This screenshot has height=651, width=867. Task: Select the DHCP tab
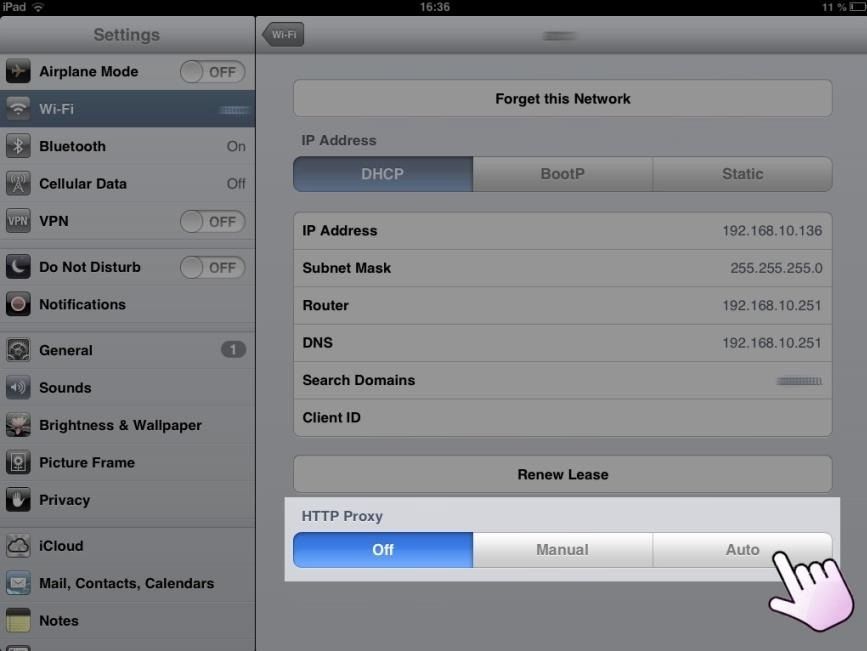(382, 173)
